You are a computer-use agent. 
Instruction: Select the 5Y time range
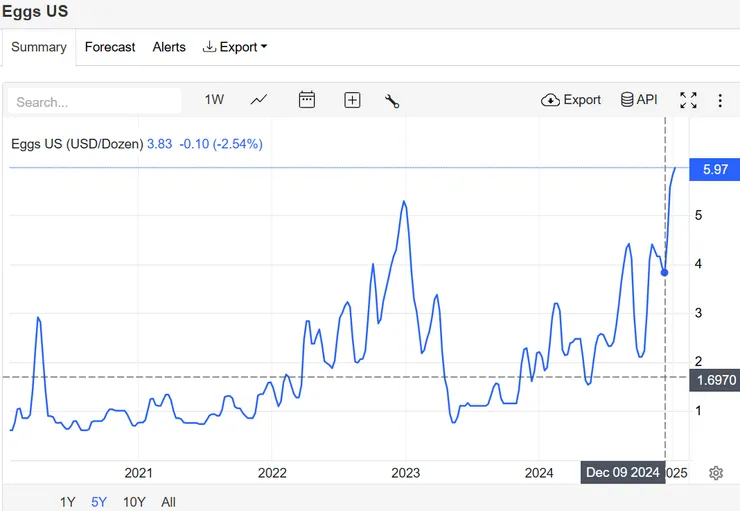point(98,502)
